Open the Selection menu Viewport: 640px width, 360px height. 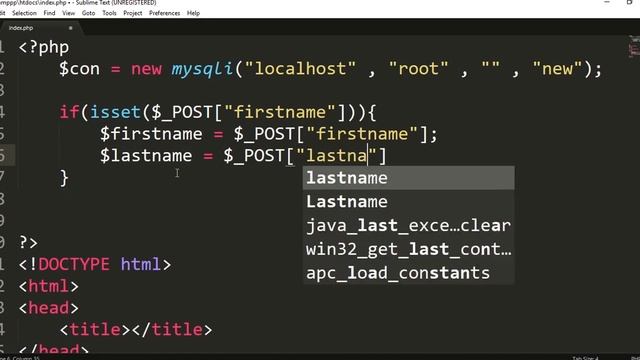coord(24,13)
